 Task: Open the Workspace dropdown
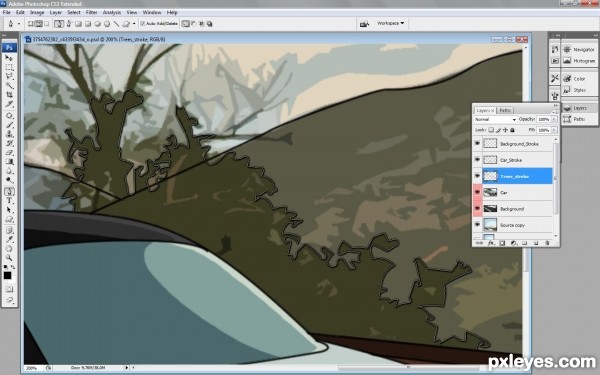coord(390,23)
